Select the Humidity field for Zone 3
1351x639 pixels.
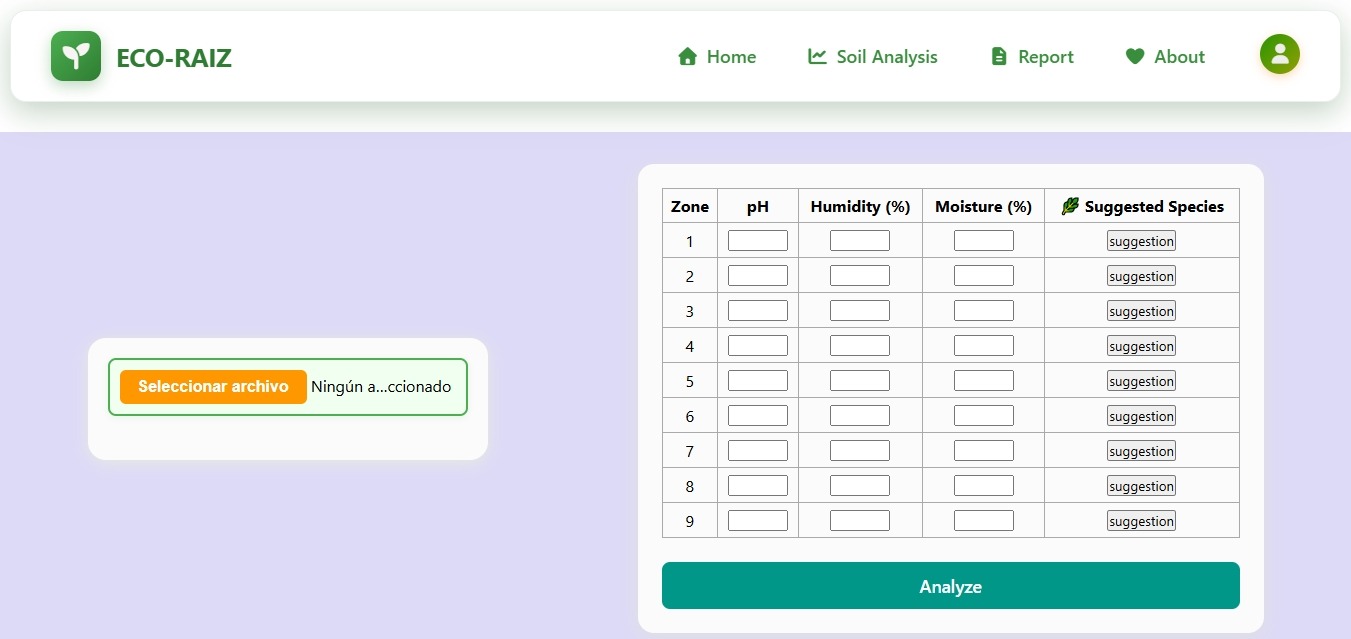(860, 310)
